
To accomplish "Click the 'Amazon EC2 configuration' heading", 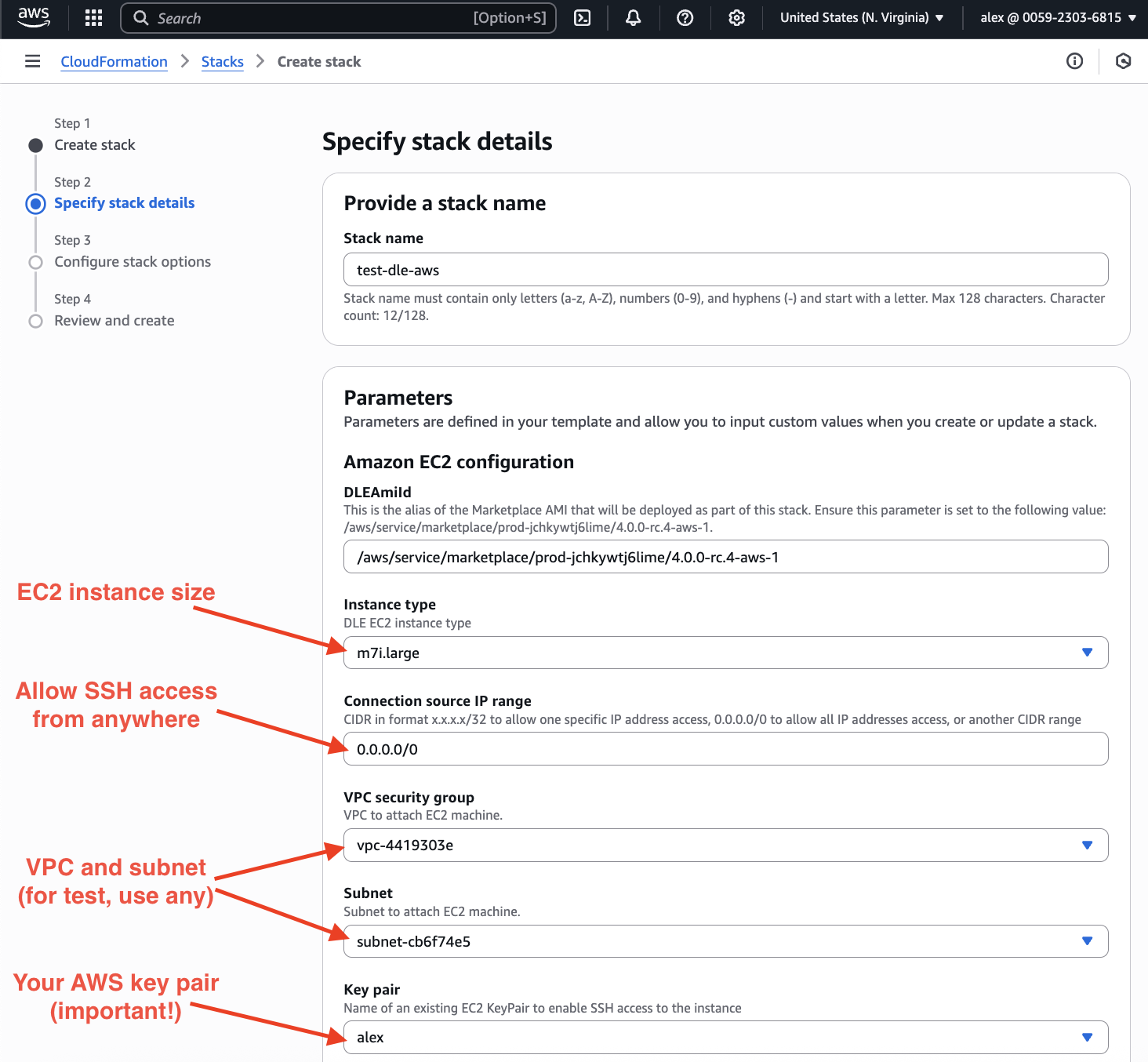I will coord(459,462).
